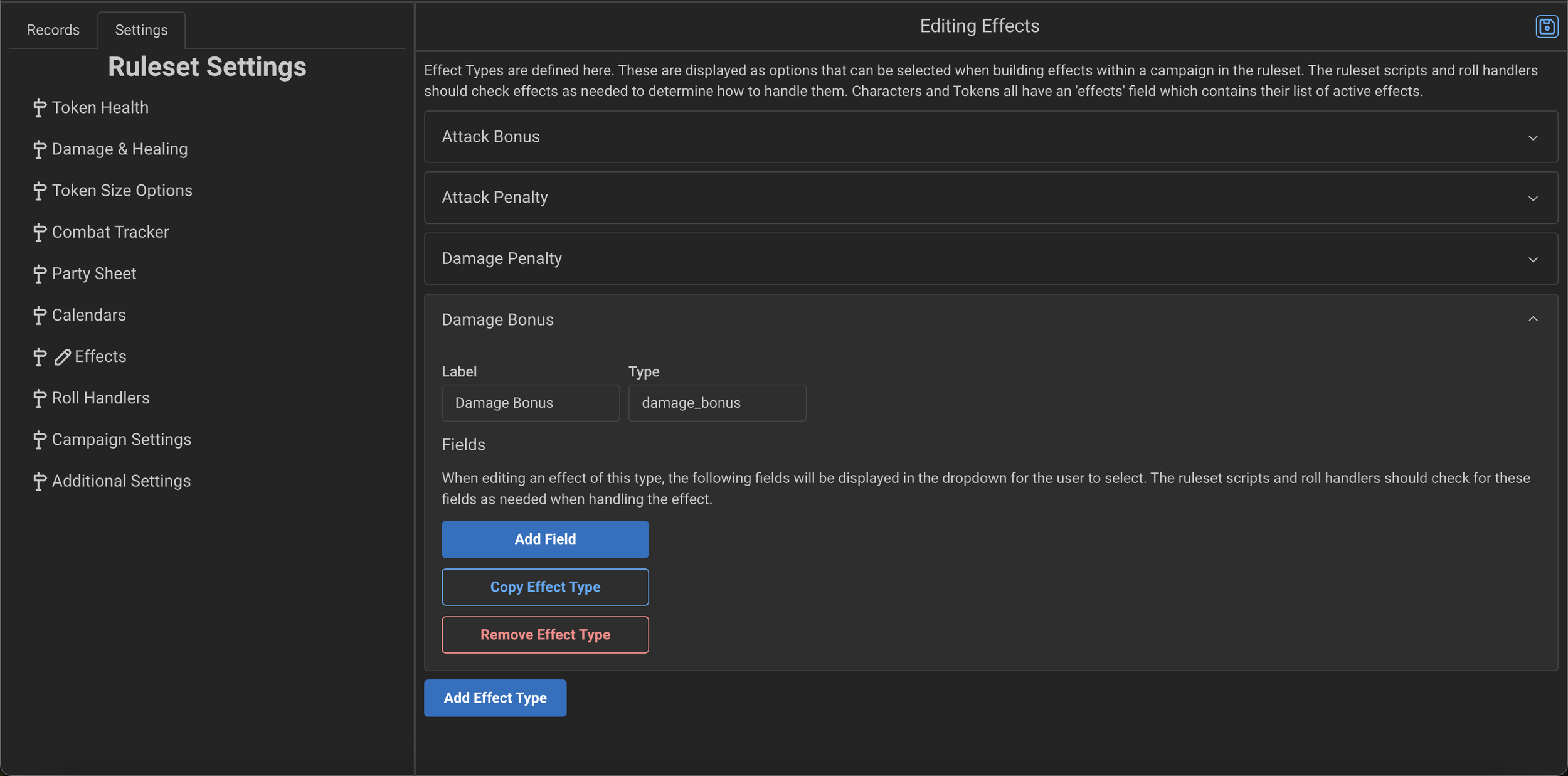Collapse the Damage Bonus effect type
Screen dimensions: 1568x776
point(1533,319)
